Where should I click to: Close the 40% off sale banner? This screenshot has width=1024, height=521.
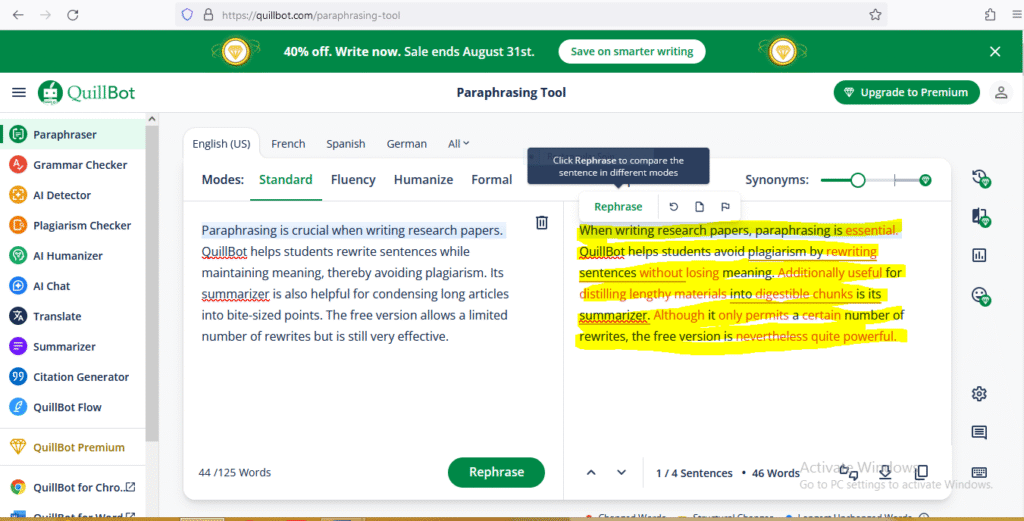(995, 52)
